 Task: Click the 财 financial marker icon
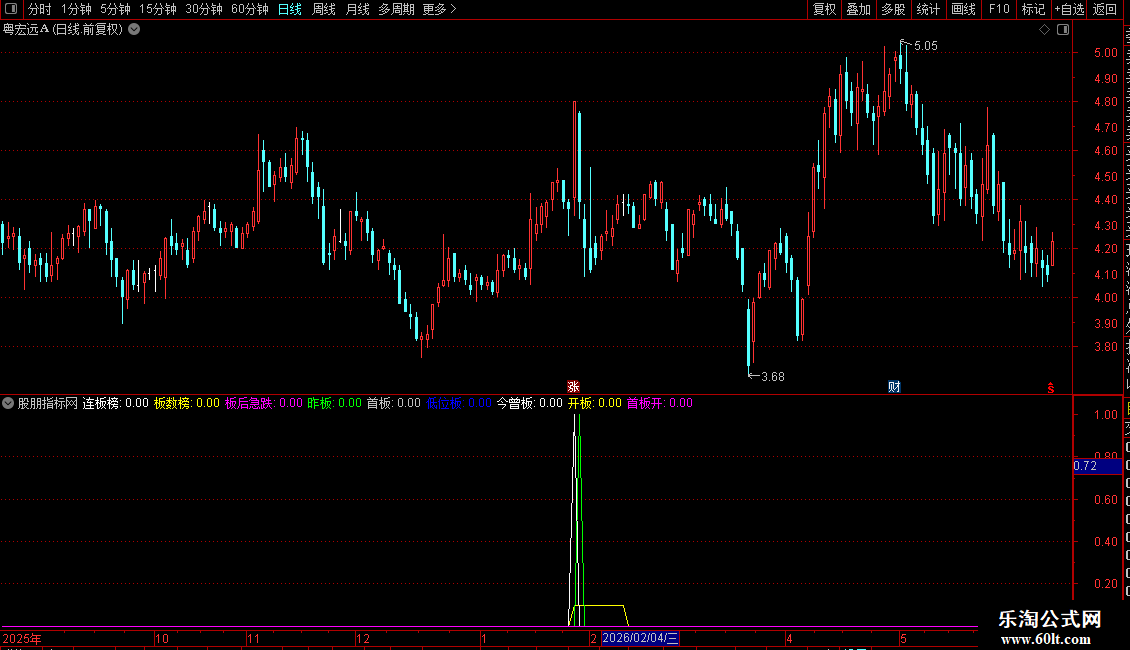pos(894,387)
